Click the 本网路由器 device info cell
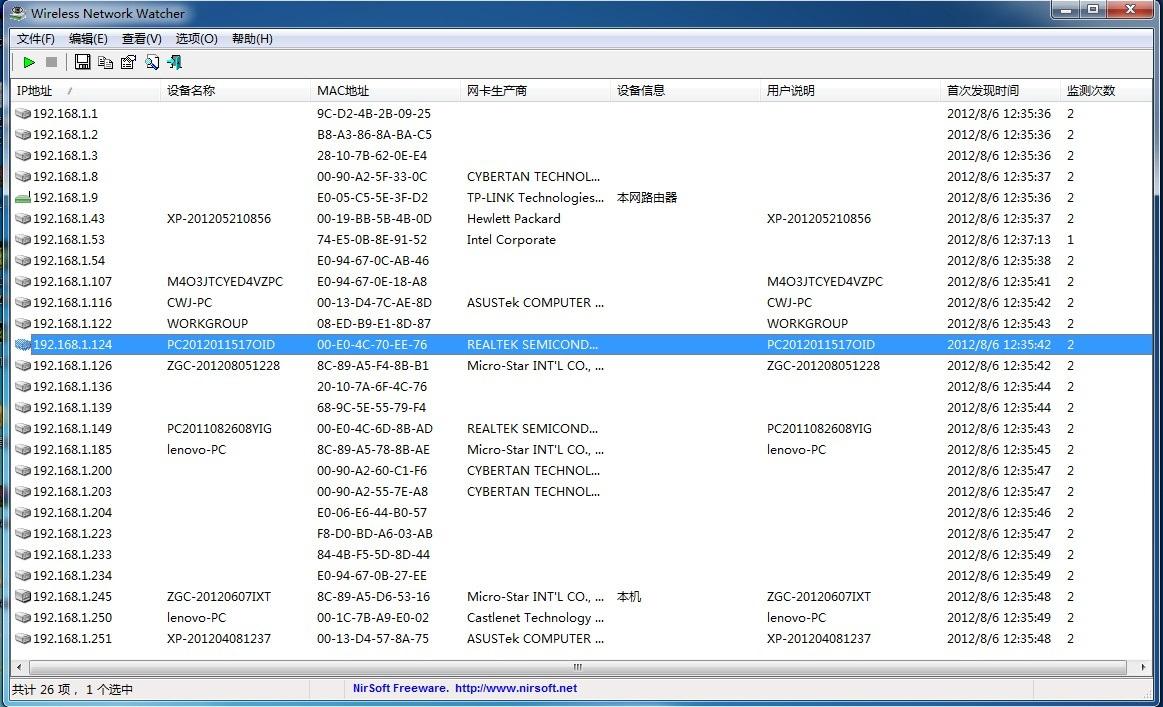1163x707 pixels. 647,197
